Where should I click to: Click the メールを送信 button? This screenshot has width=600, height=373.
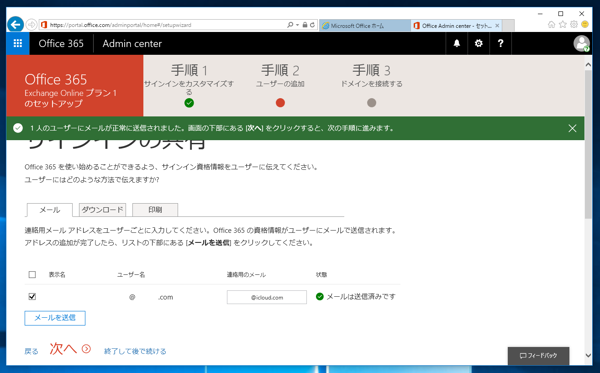55,318
